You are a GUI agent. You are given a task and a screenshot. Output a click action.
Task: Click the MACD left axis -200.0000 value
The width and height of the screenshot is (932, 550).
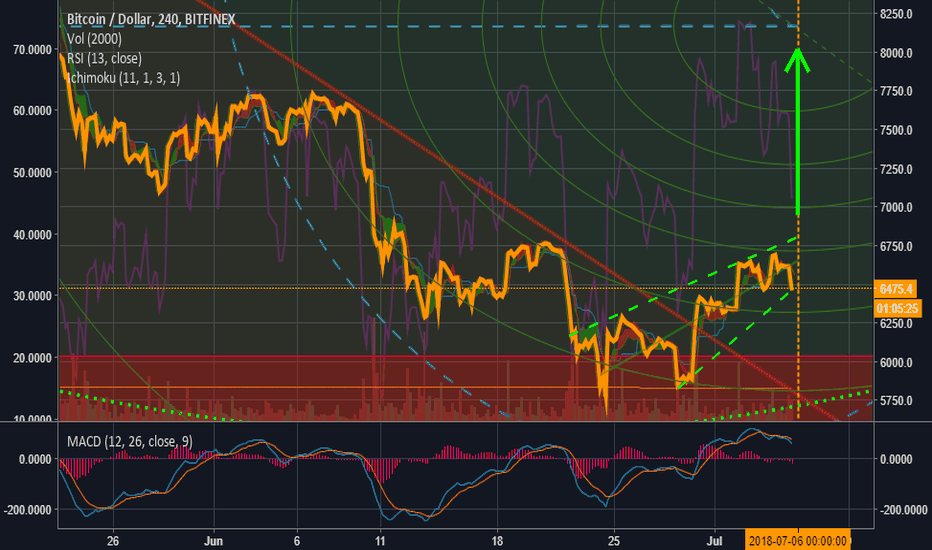(x=28, y=510)
